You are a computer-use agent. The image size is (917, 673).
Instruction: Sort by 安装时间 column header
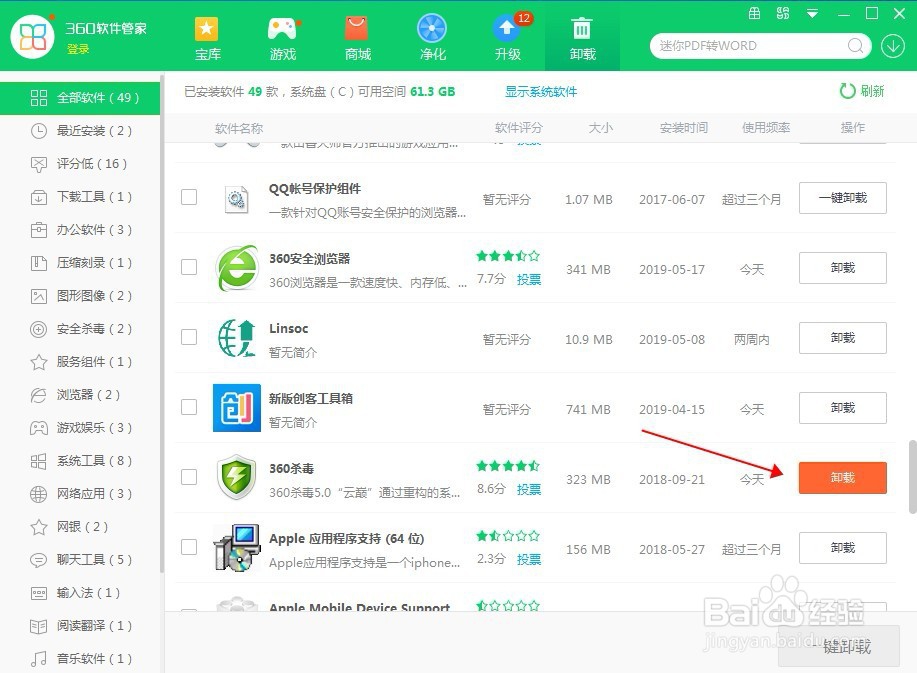(x=684, y=127)
